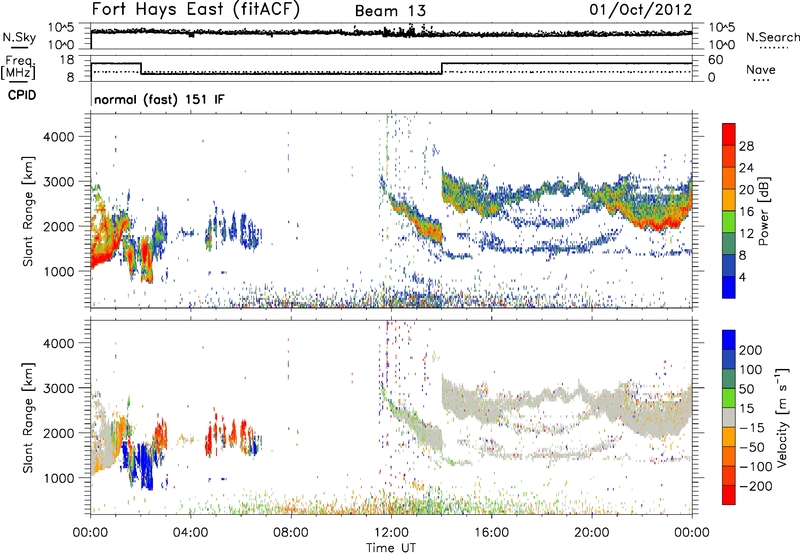Click the '50' velocity colorbar label
The width and height of the screenshot is (800, 554).
pos(746,389)
